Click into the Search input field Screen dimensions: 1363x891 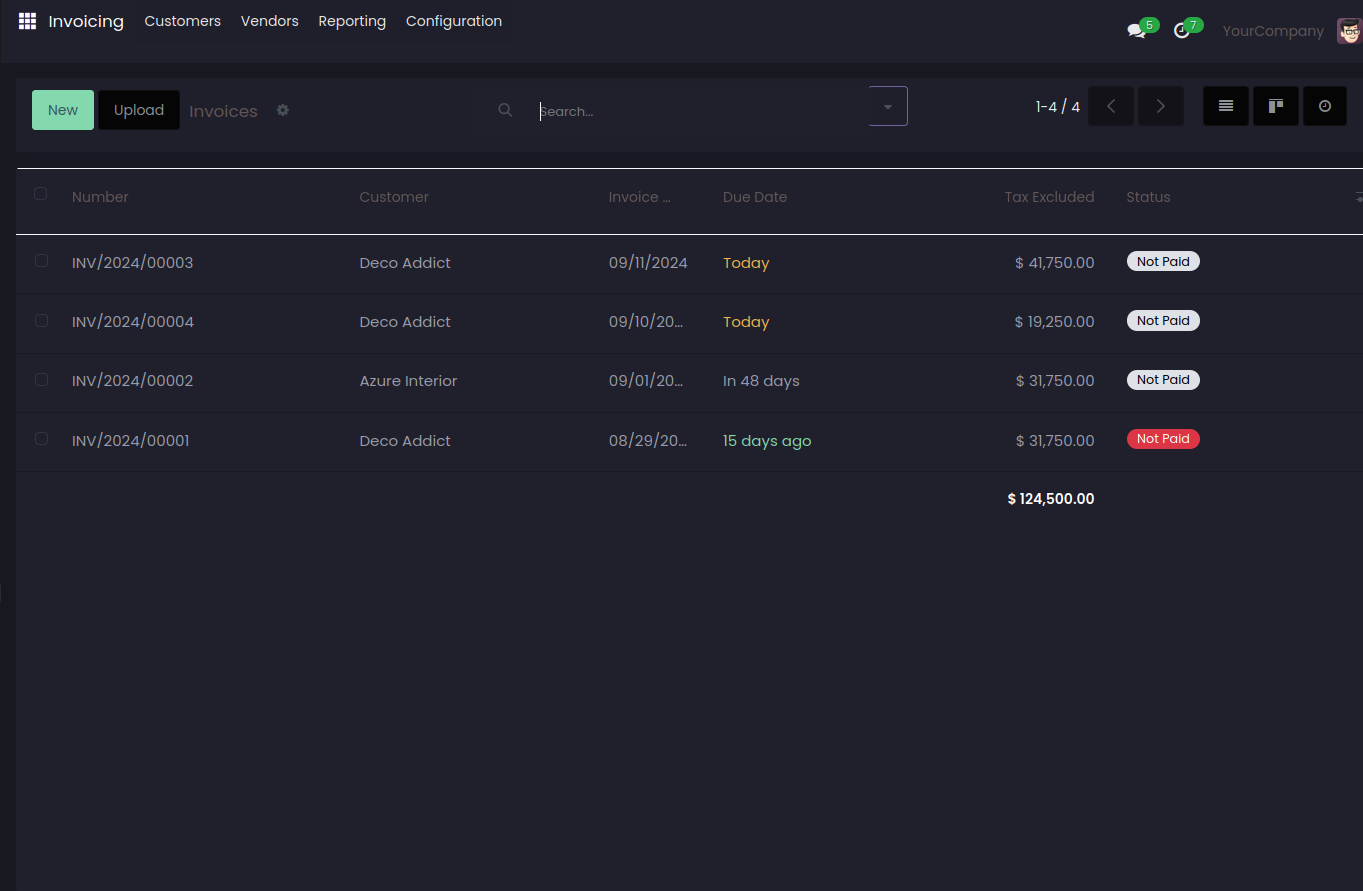[700, 111]
